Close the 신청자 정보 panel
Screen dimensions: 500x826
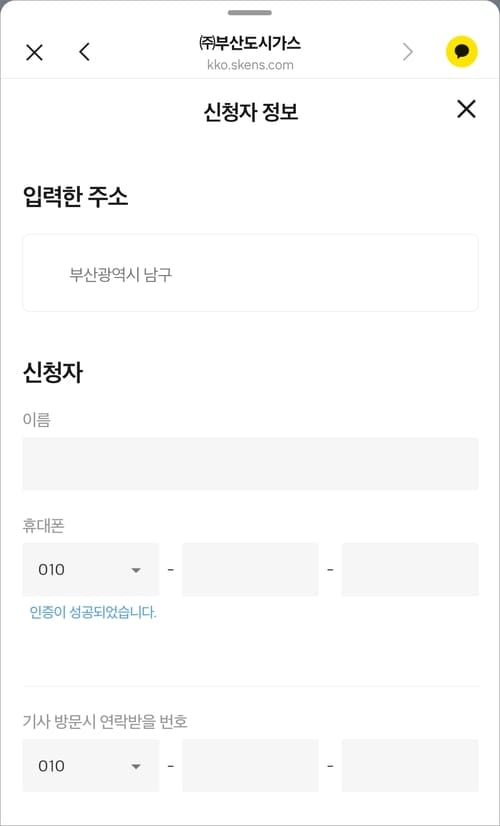pyautogui.click(x=466, y=109)
